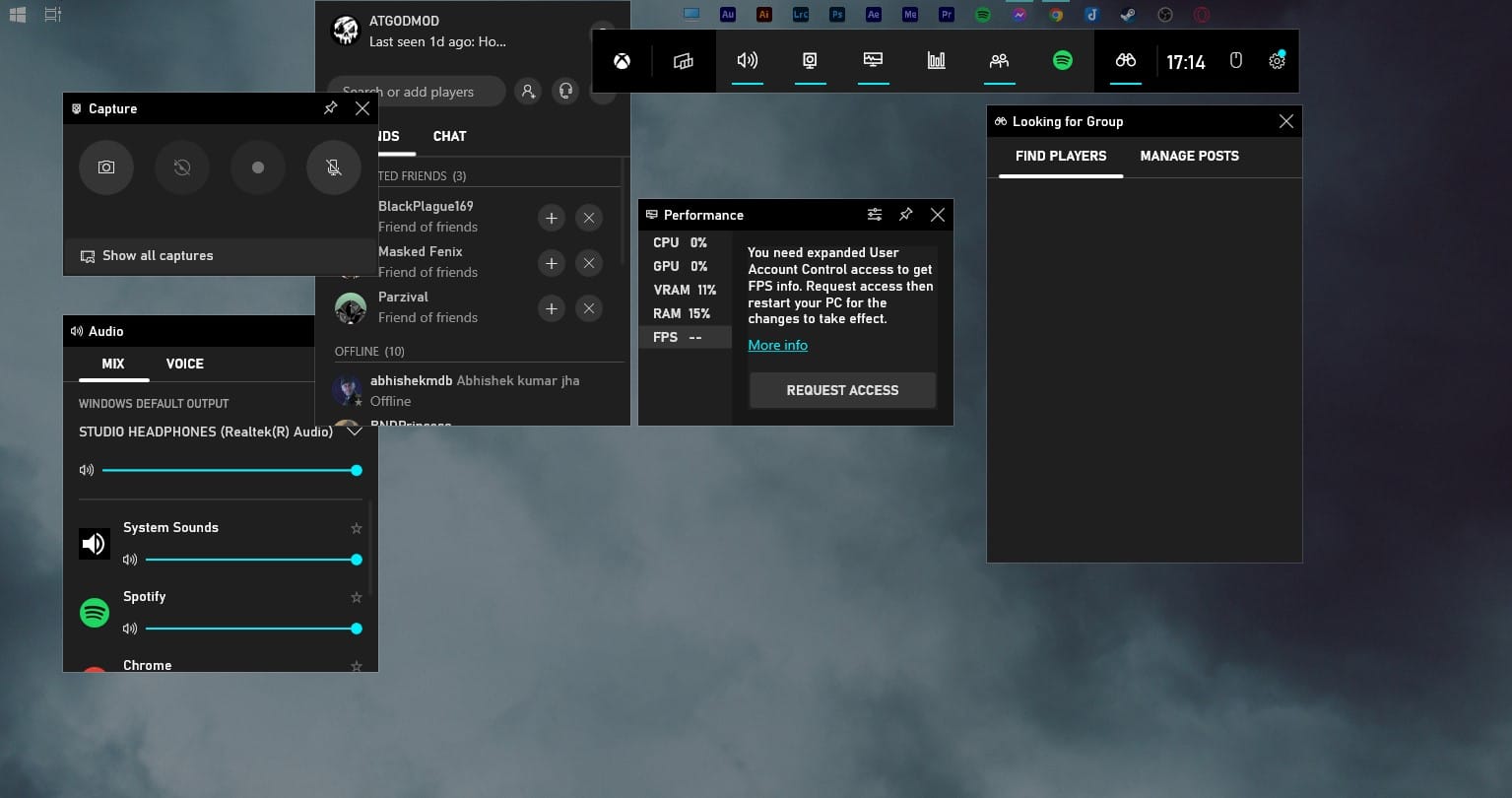Click in Search or add players field

(x=417, y=92)
